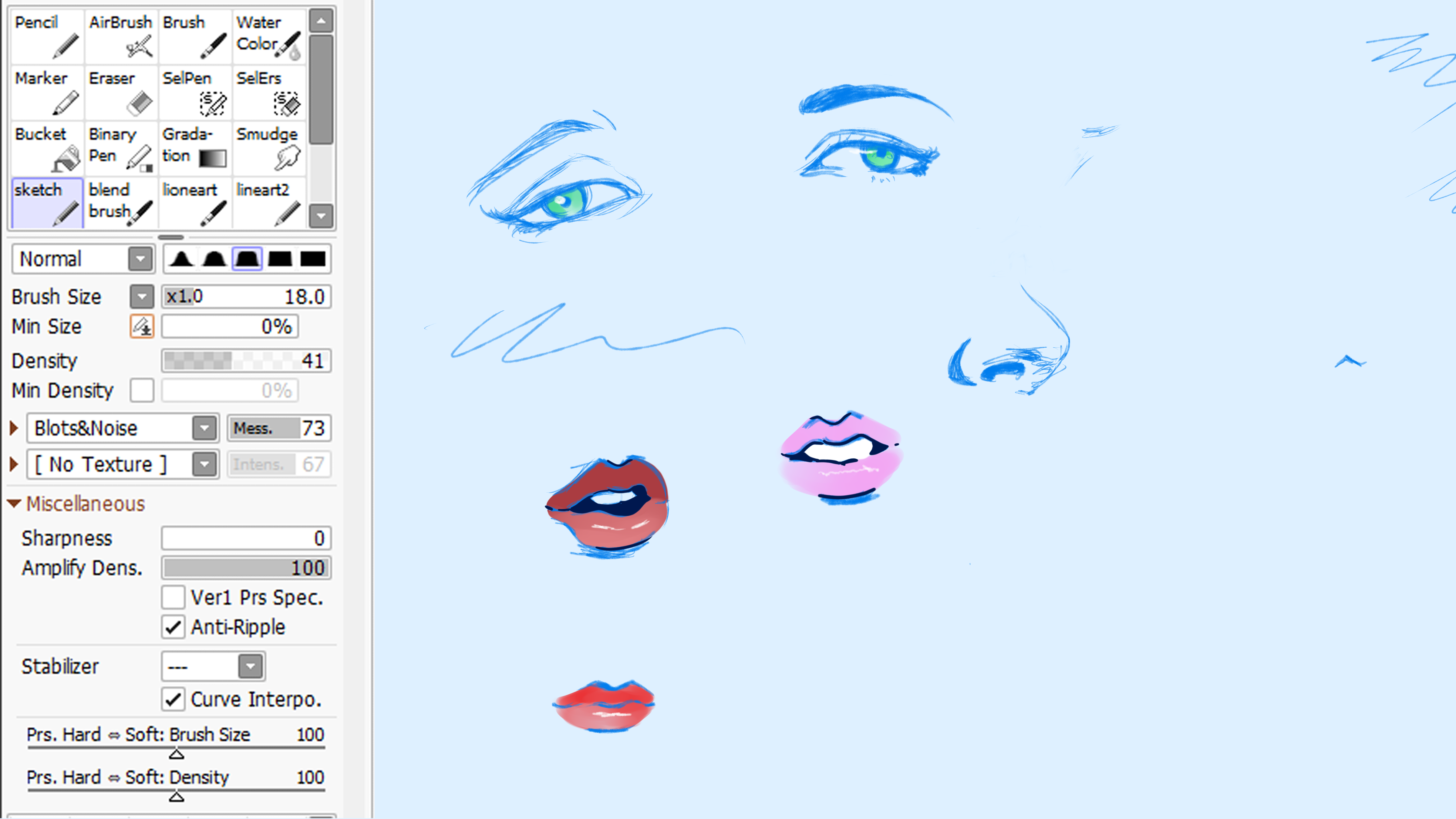The width and height of the screenshot is (1456, 819).
Task: Select the Bucket fill tool
Action: (48, 148)
